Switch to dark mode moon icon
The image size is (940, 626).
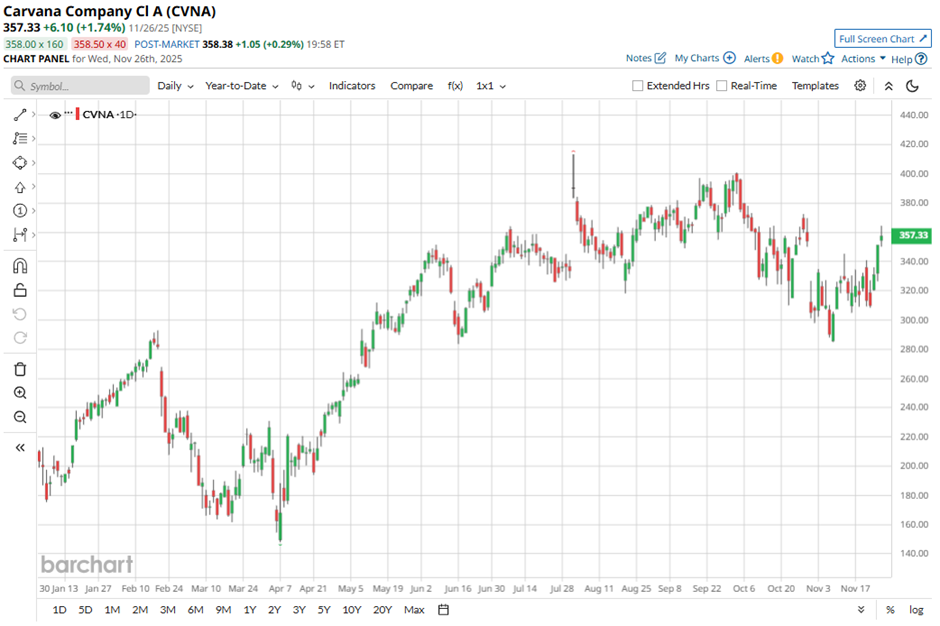coord(912,86)
